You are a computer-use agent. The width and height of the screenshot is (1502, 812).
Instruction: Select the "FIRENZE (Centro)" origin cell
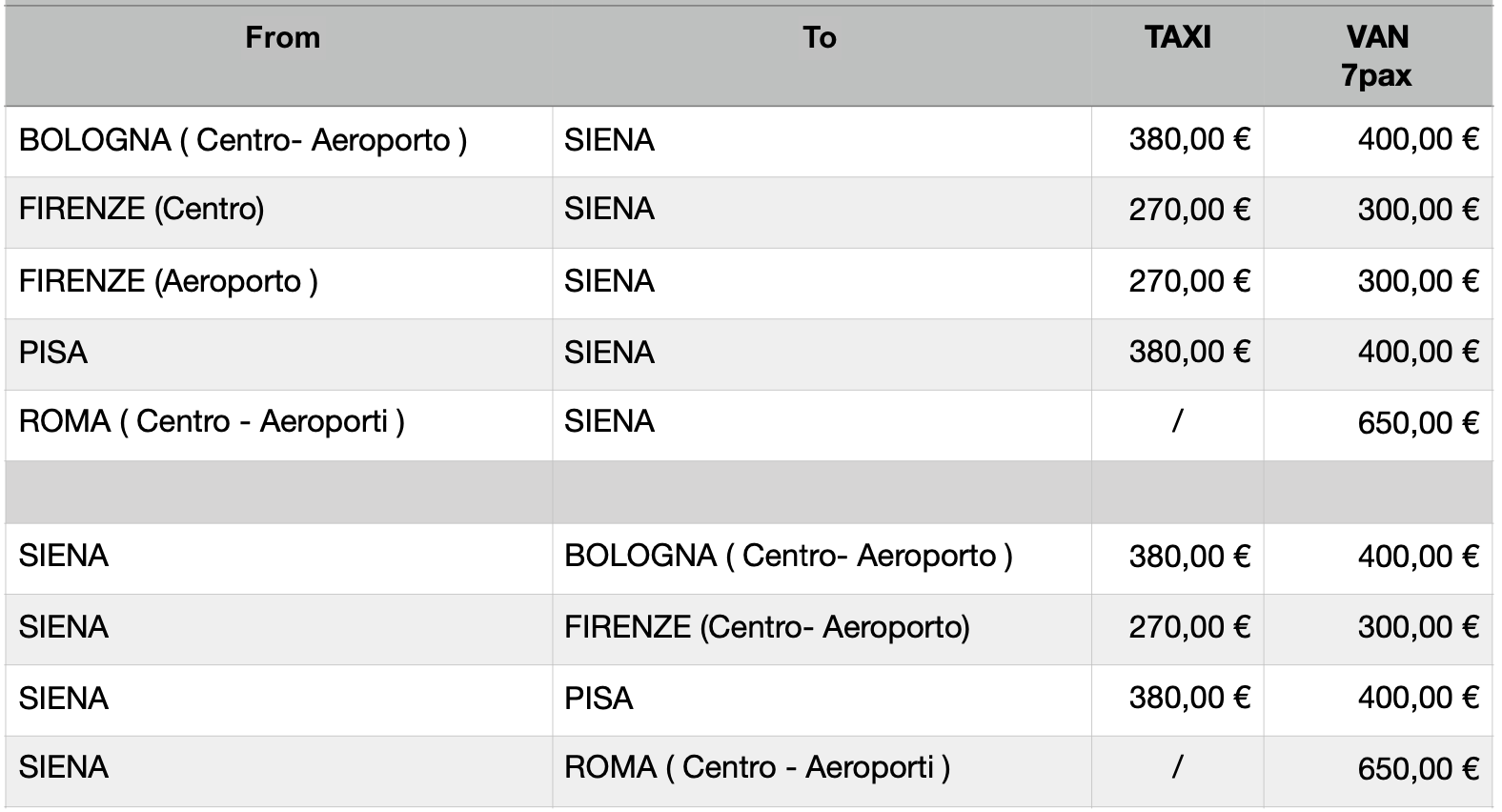coord(141,210)
